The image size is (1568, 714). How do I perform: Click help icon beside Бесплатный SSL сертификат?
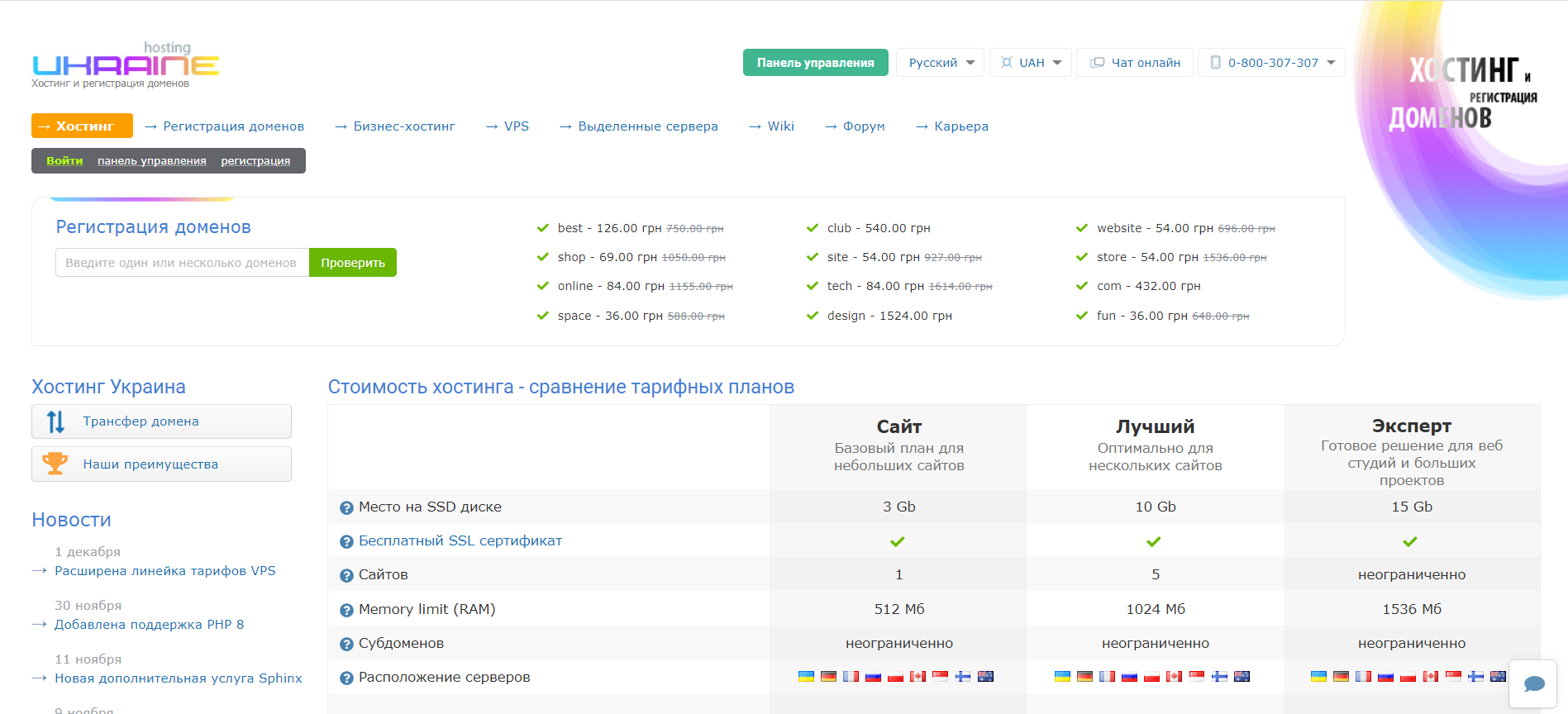(x=346, y=541)
